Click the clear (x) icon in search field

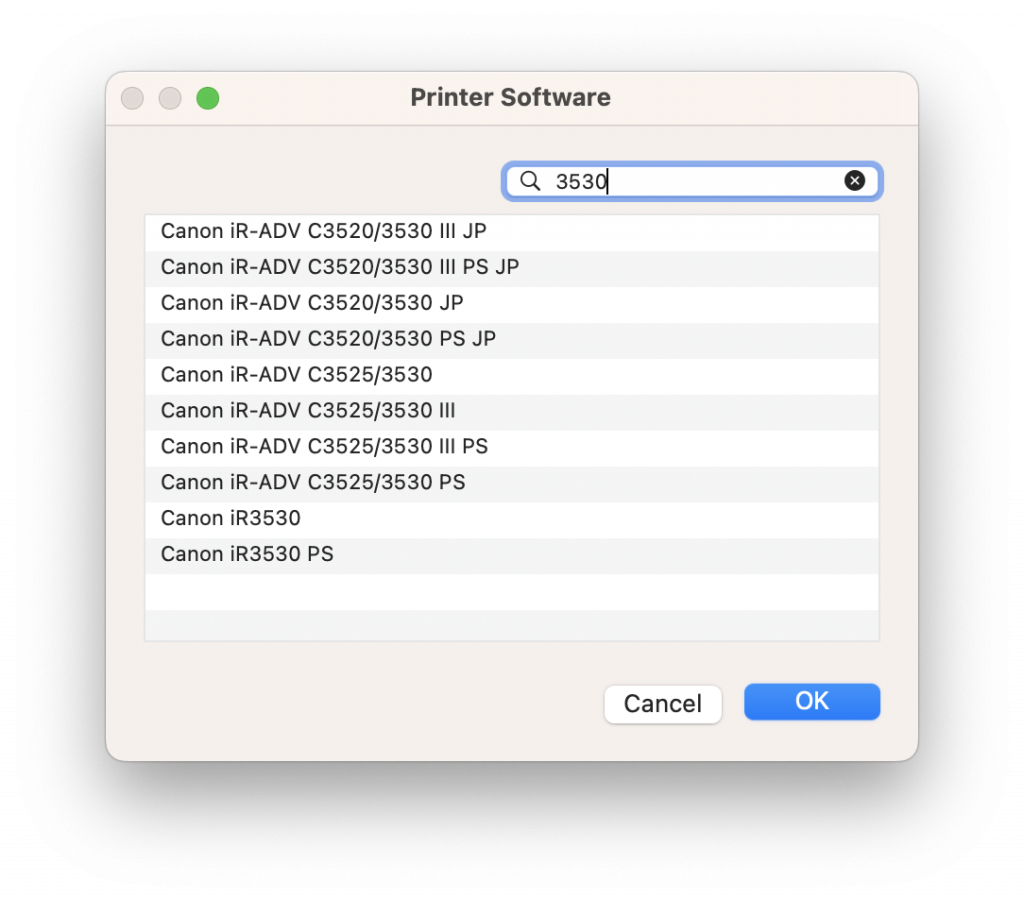click(x=855, y=180)
